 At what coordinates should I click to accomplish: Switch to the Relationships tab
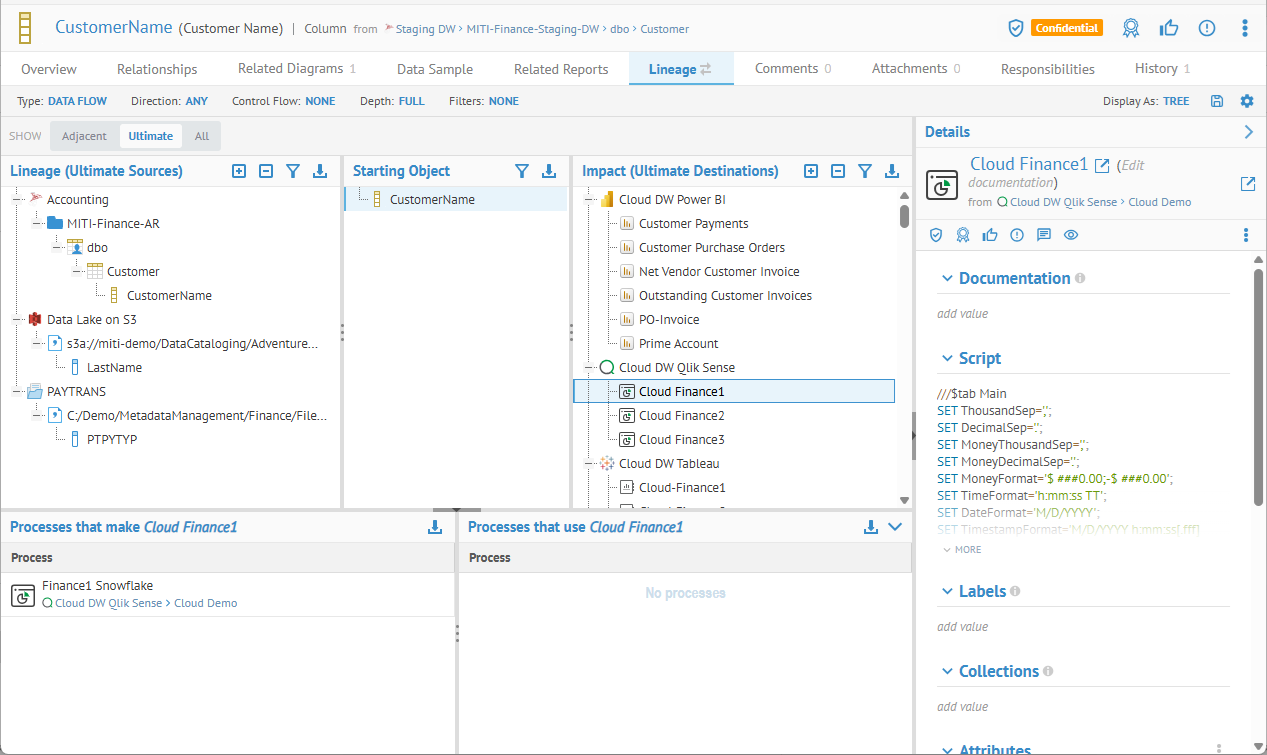click(157, 69)
